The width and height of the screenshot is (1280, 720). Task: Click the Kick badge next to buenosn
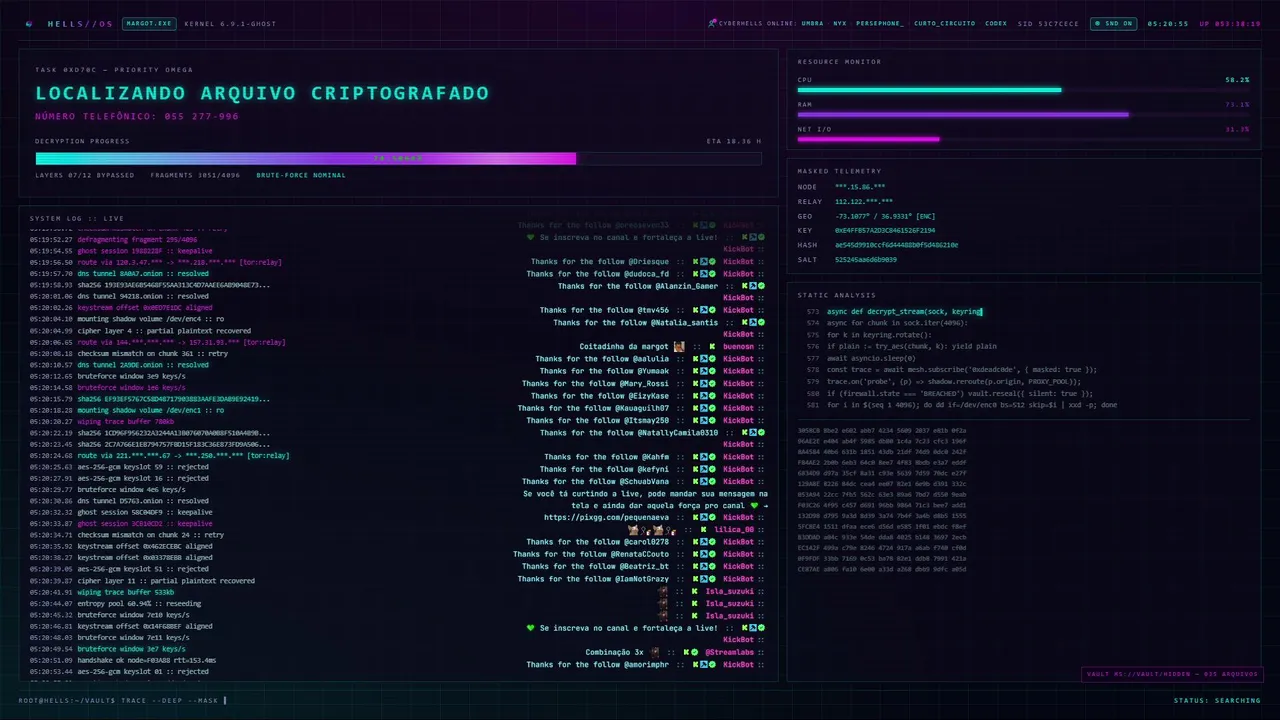712,346
